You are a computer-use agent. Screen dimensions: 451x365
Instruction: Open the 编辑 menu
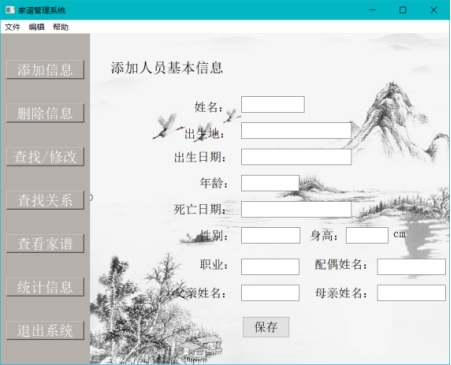[36, 27]
